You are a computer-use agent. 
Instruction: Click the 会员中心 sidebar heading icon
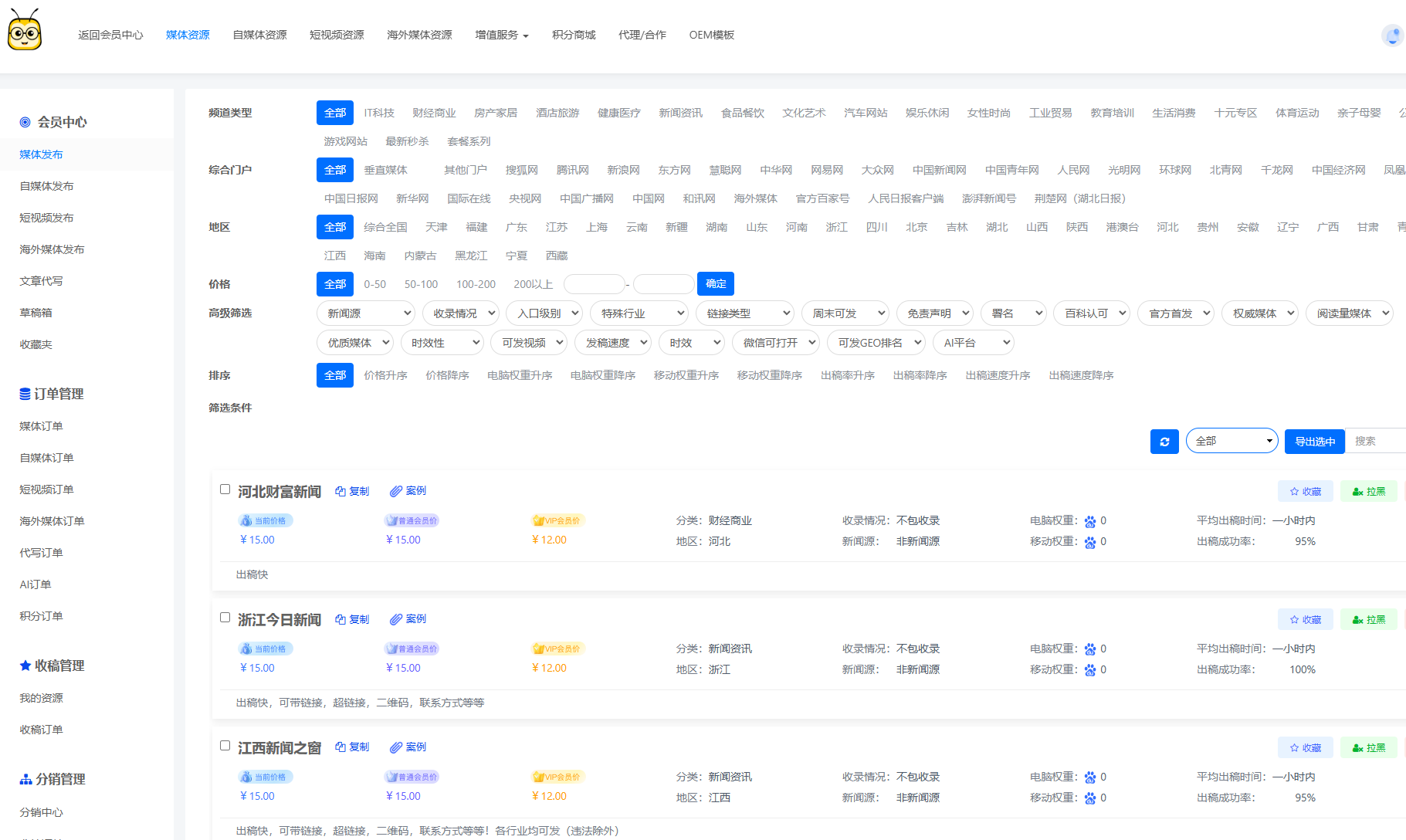25,122
